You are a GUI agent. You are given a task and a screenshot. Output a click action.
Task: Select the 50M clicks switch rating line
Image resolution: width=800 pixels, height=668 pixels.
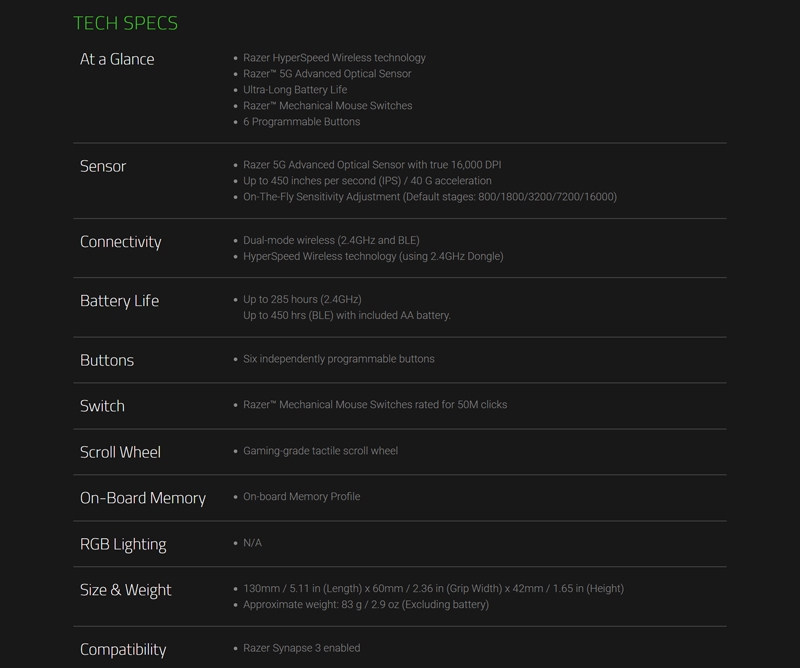click(x=375, y=405)
